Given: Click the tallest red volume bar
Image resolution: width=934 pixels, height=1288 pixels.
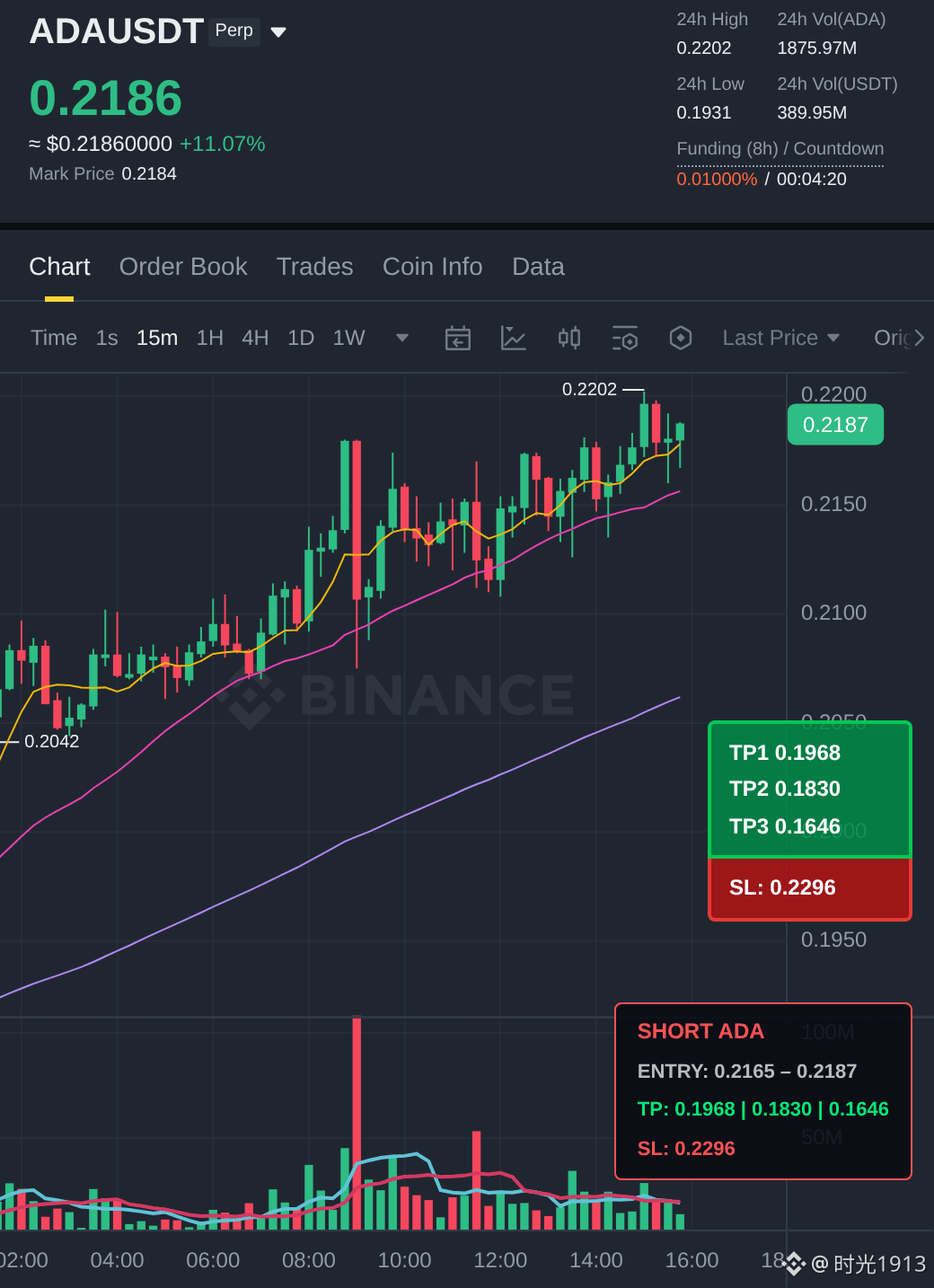Looking at the screenshot, I should tap(357, 1123).
